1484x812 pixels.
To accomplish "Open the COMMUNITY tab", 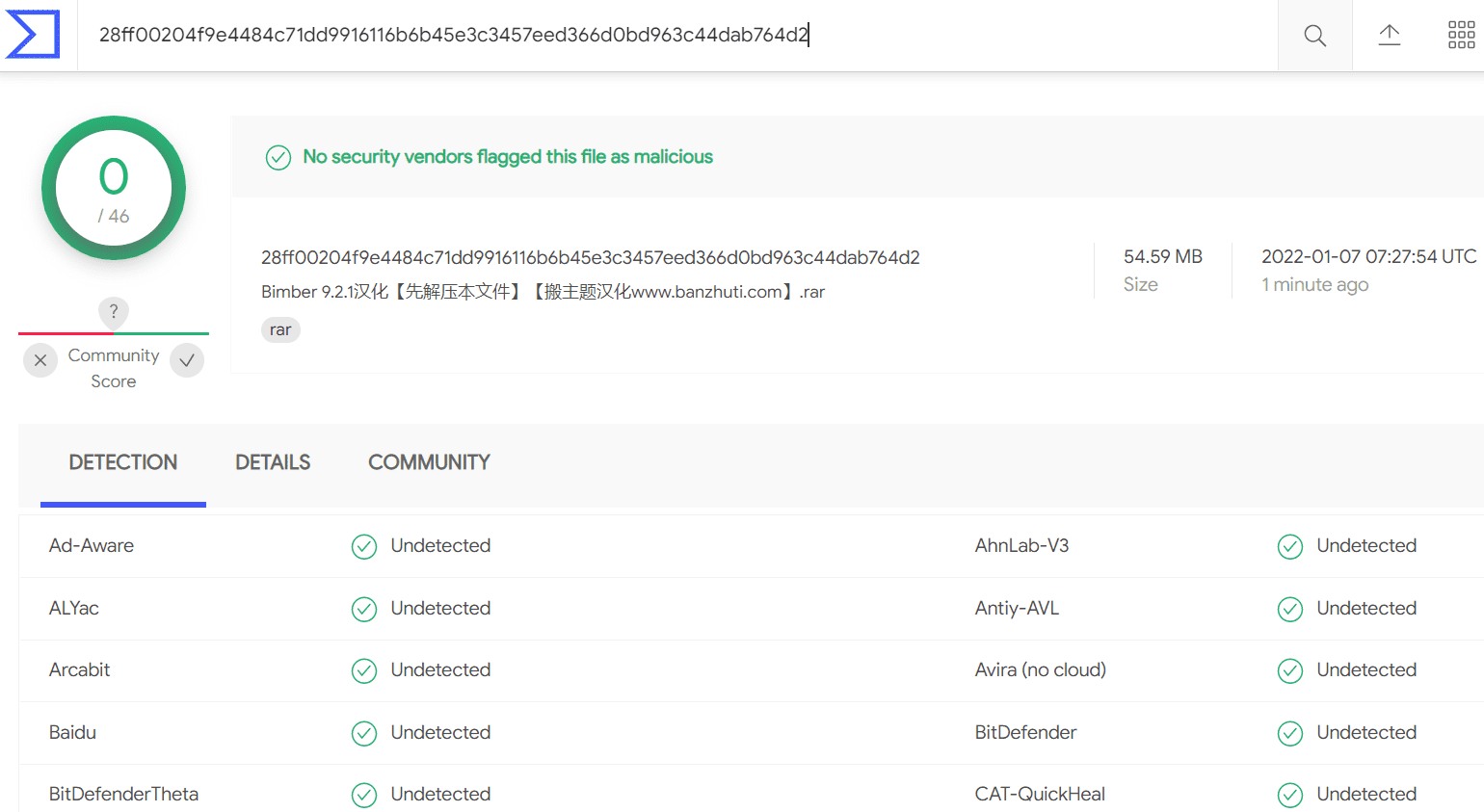I will [429, 462].
